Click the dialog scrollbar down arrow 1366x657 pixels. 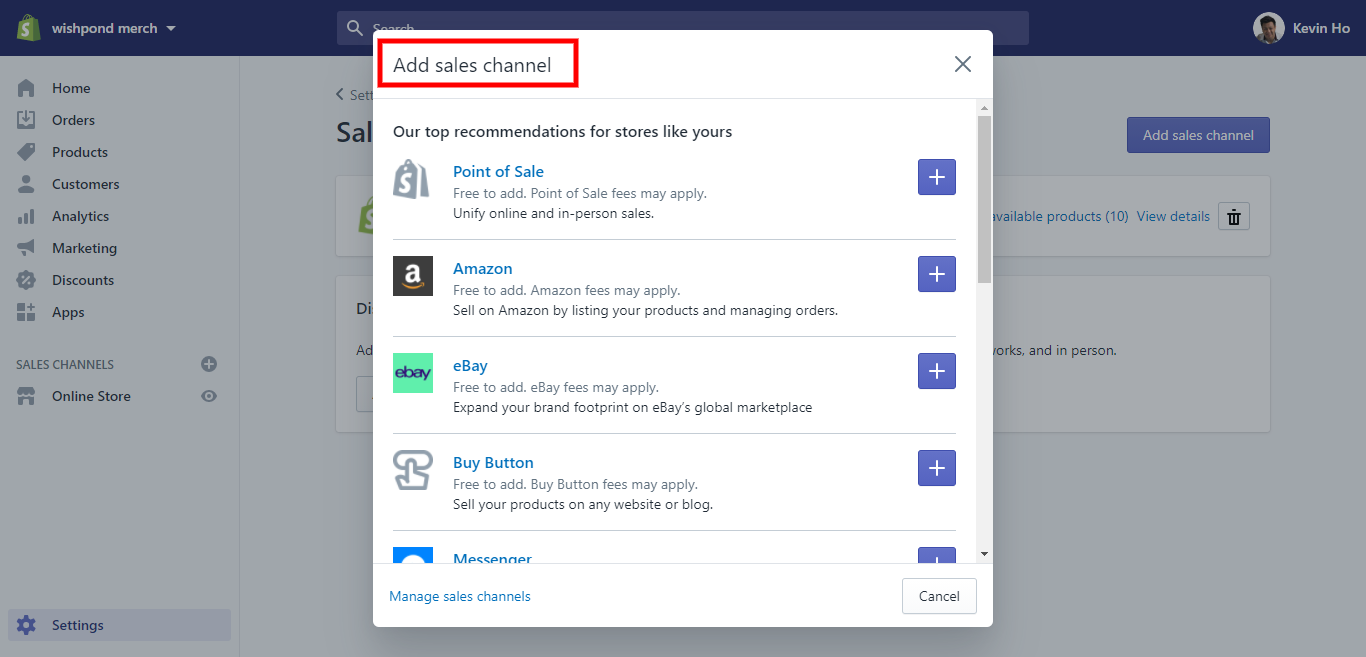click(x=984, y=554)
